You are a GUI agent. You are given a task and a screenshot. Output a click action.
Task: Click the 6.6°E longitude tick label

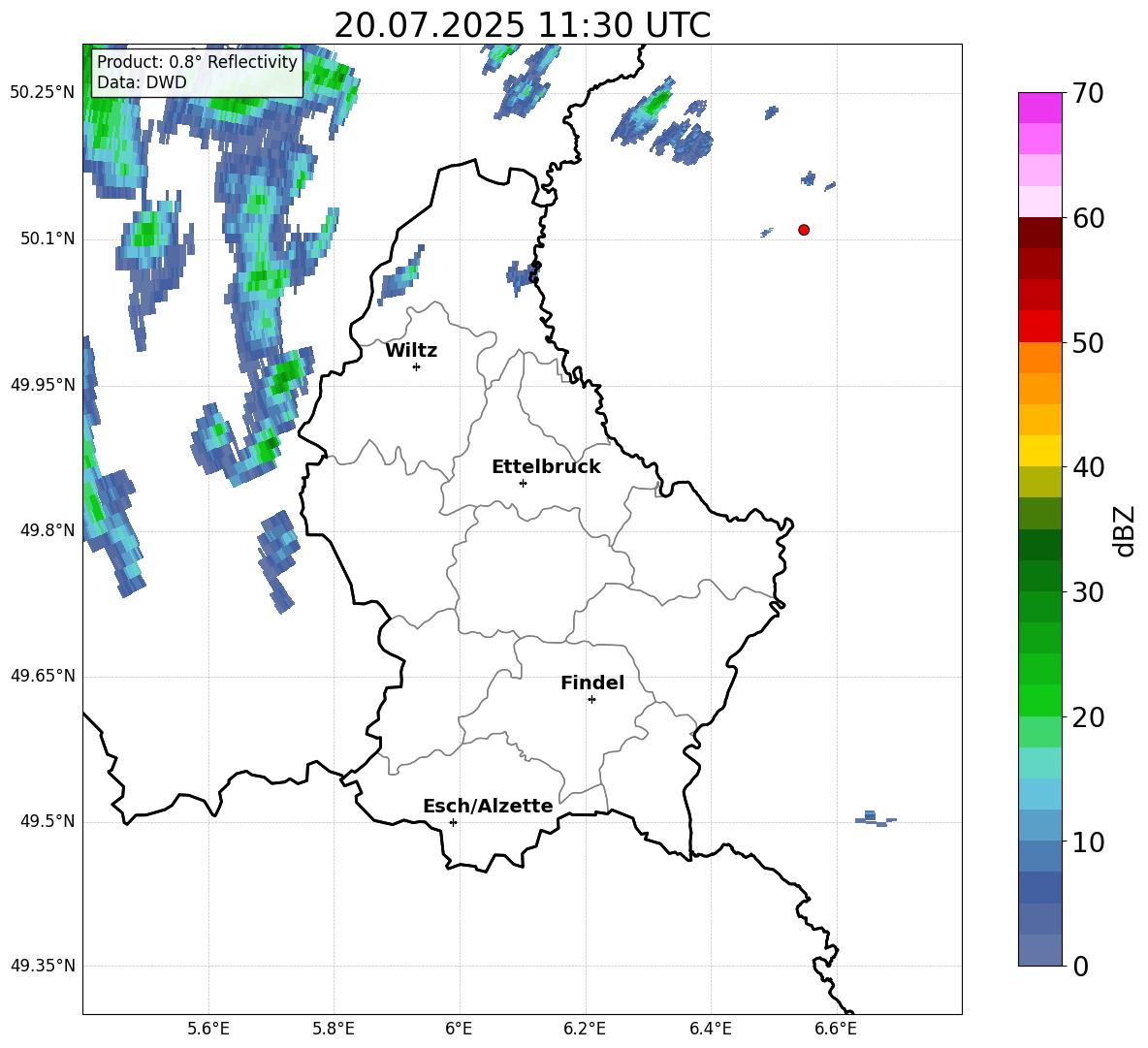[x=836, y=1029]
